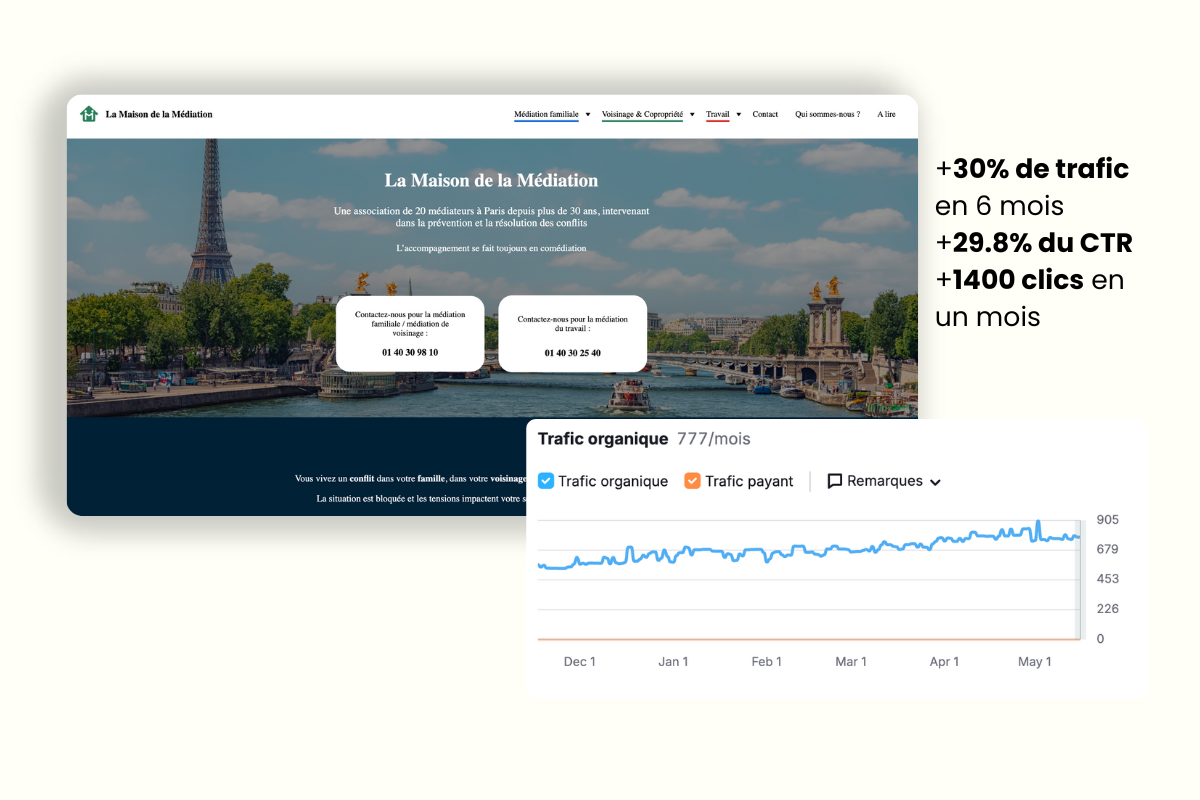Click the Trafic organique chart title

coord(603,439)
